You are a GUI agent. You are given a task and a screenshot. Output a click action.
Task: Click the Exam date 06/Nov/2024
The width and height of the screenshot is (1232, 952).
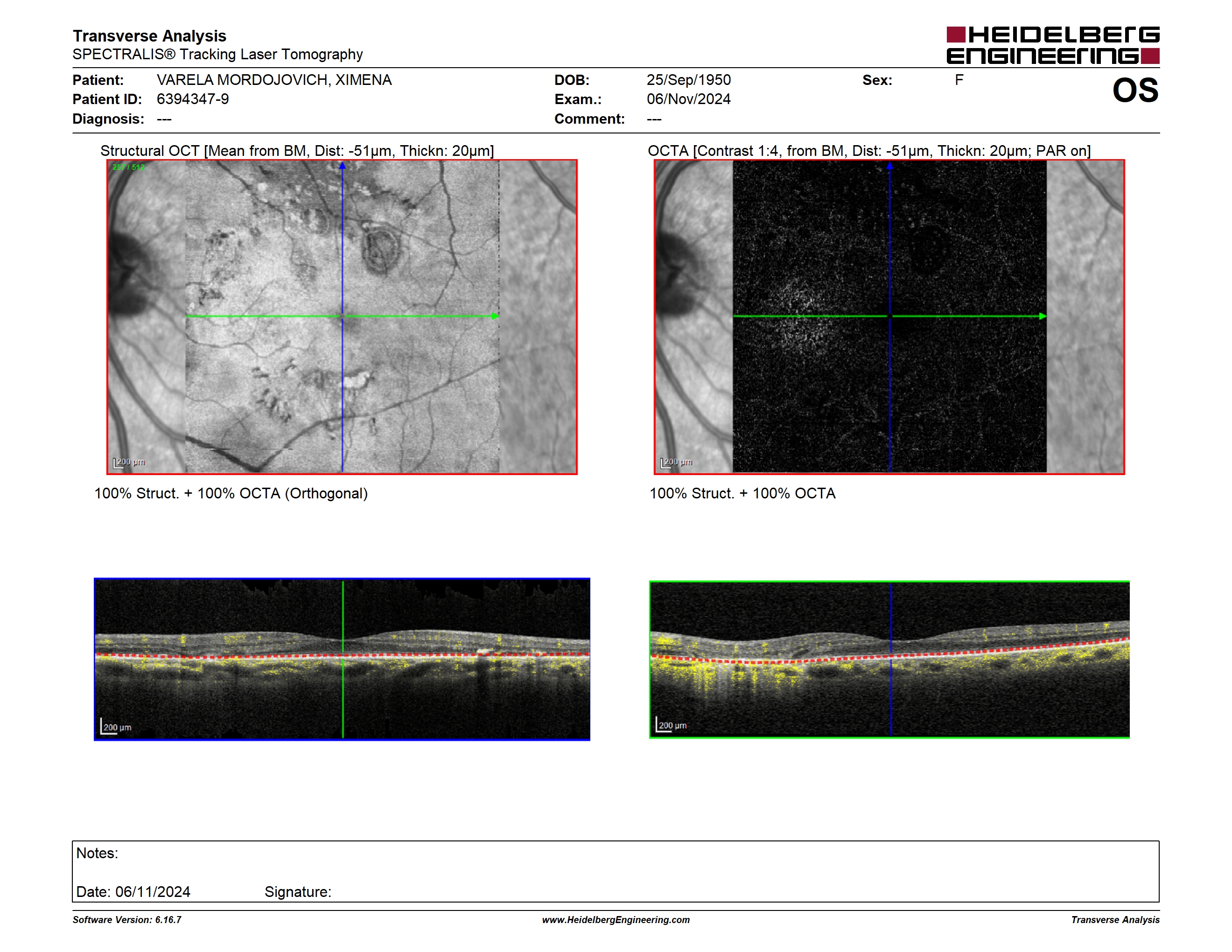click(689, 99)
